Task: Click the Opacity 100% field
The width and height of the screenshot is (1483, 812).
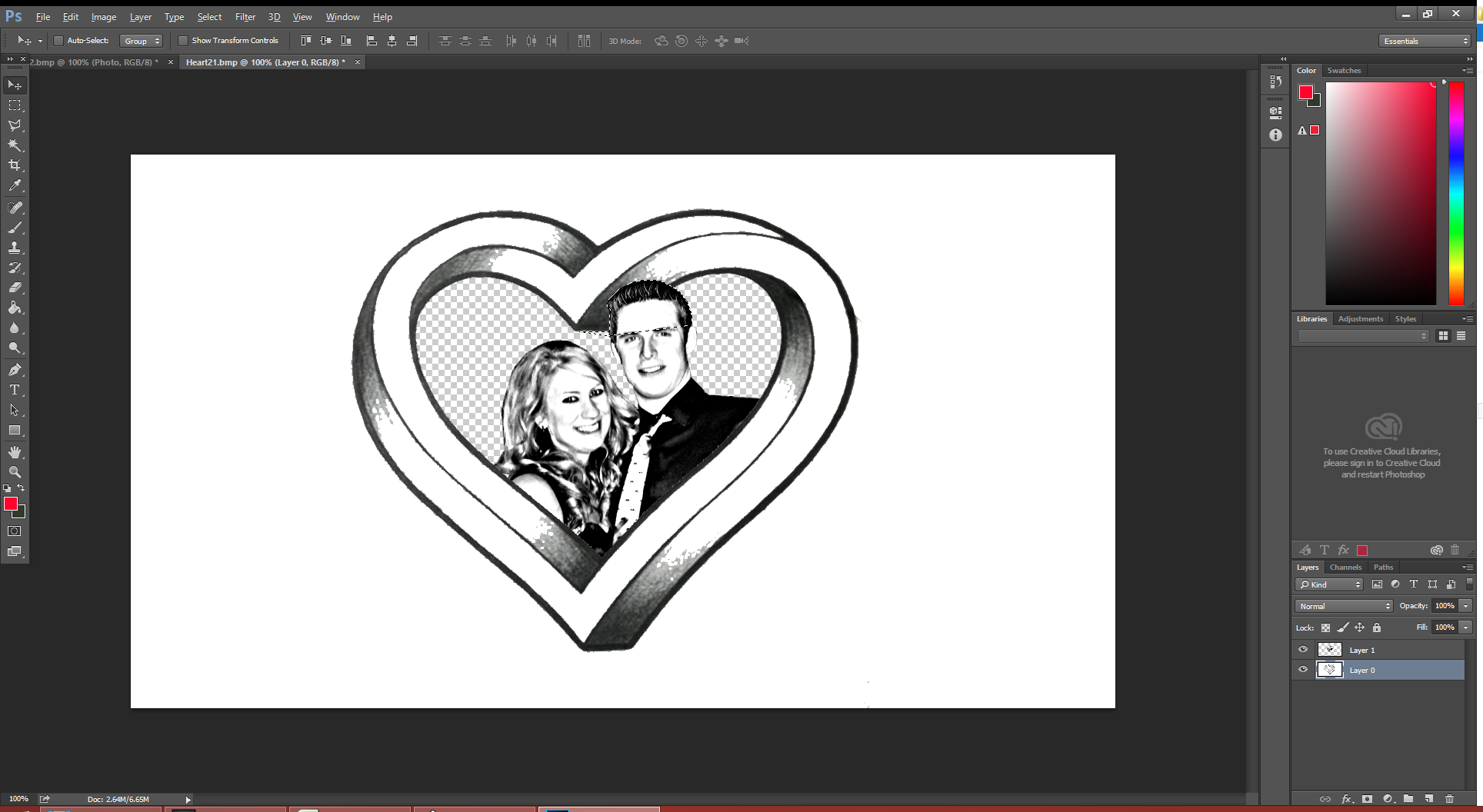Action: (x=1445, y=606)
